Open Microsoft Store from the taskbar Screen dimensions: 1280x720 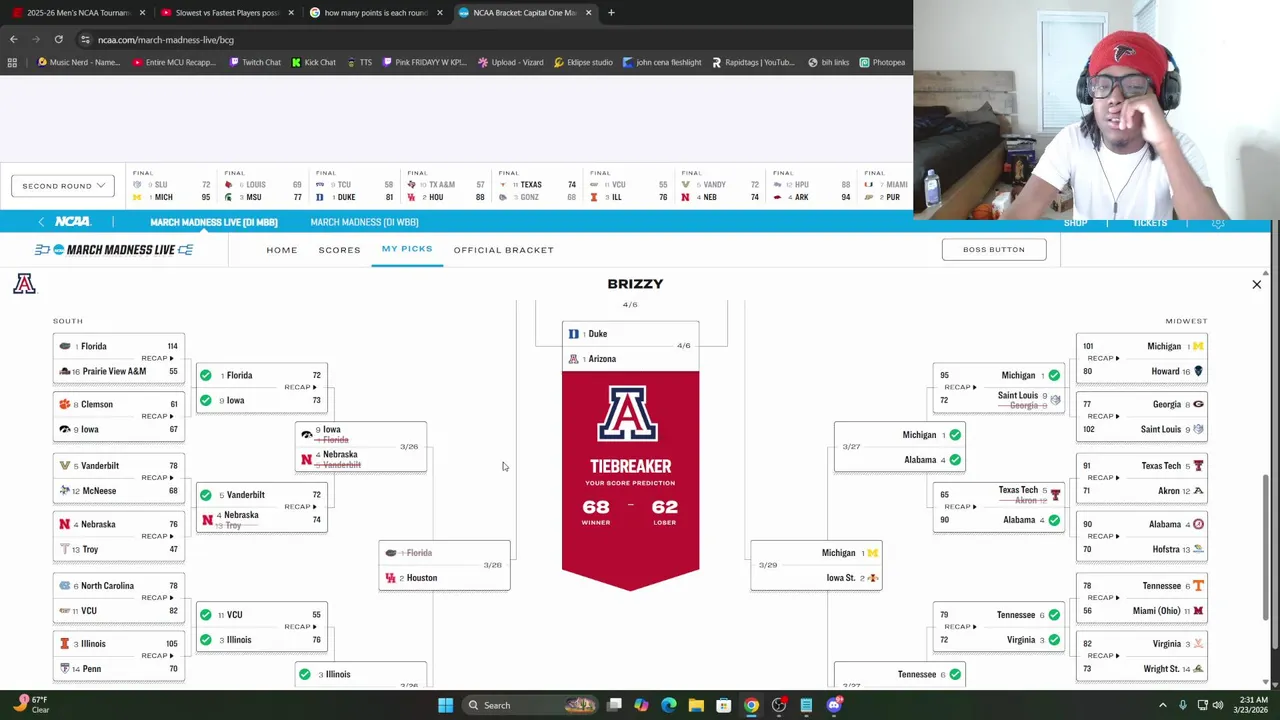(x=723, y=705)
